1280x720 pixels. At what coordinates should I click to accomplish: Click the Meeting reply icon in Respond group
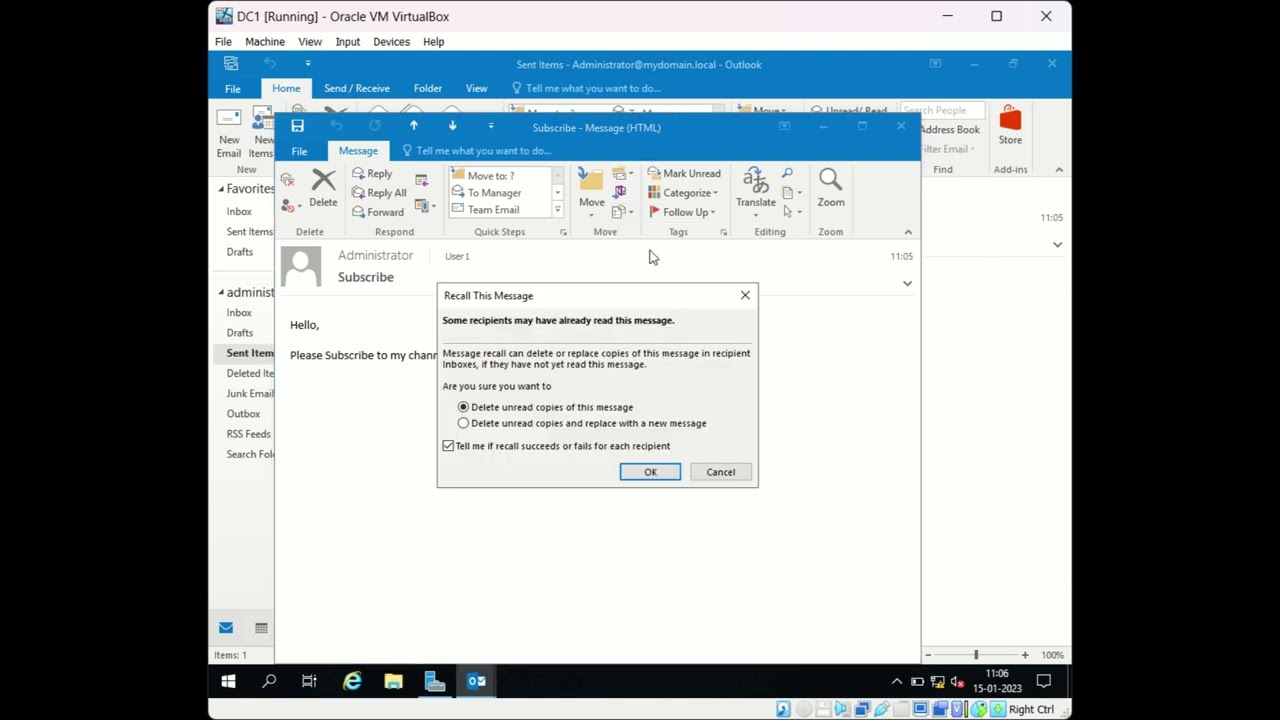point(421,180)
